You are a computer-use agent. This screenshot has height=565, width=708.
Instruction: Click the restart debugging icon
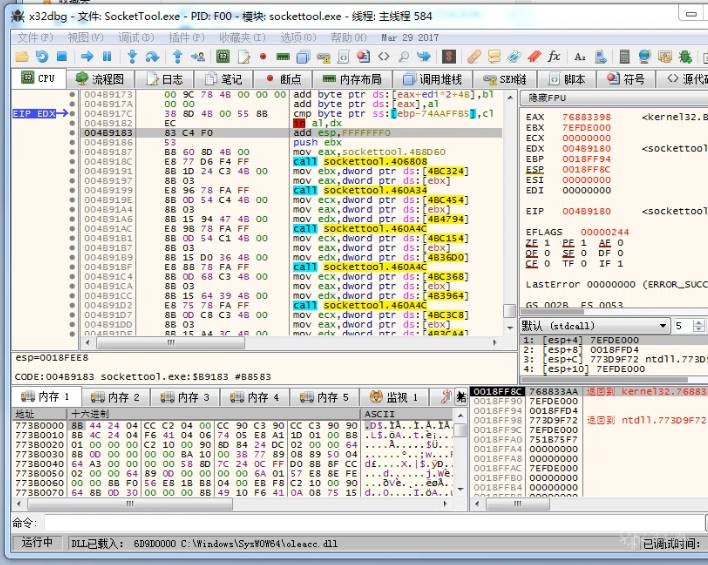(x=42, y=56)
